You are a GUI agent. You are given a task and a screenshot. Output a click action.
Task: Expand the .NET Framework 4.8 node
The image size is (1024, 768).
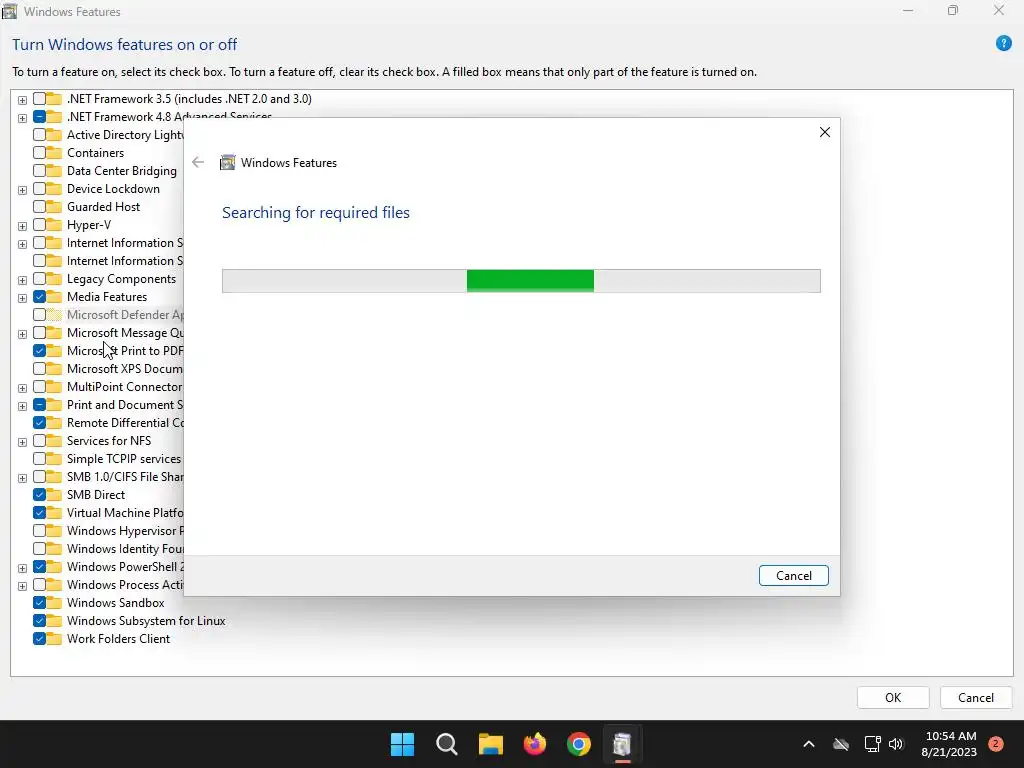click(22, 118)
